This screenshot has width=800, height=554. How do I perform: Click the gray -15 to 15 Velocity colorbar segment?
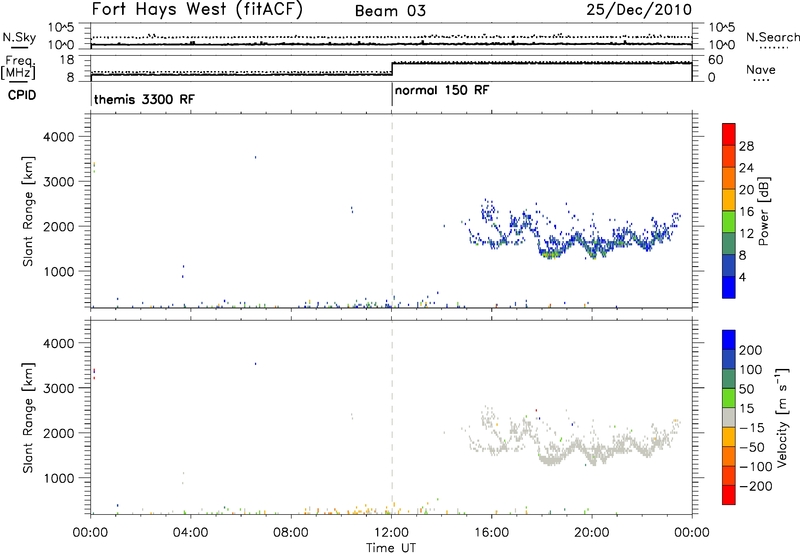(x=729, y=418)
